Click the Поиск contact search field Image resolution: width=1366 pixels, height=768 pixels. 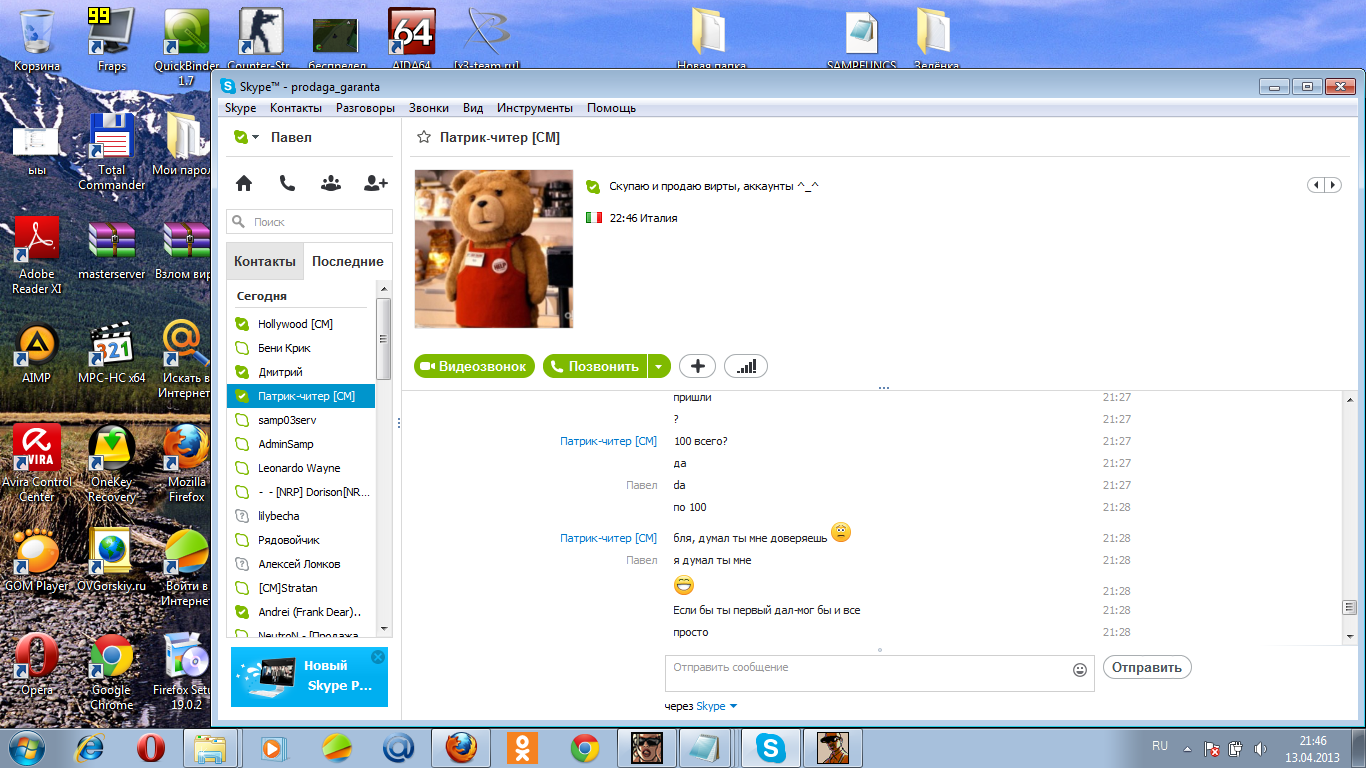point(309,221)
